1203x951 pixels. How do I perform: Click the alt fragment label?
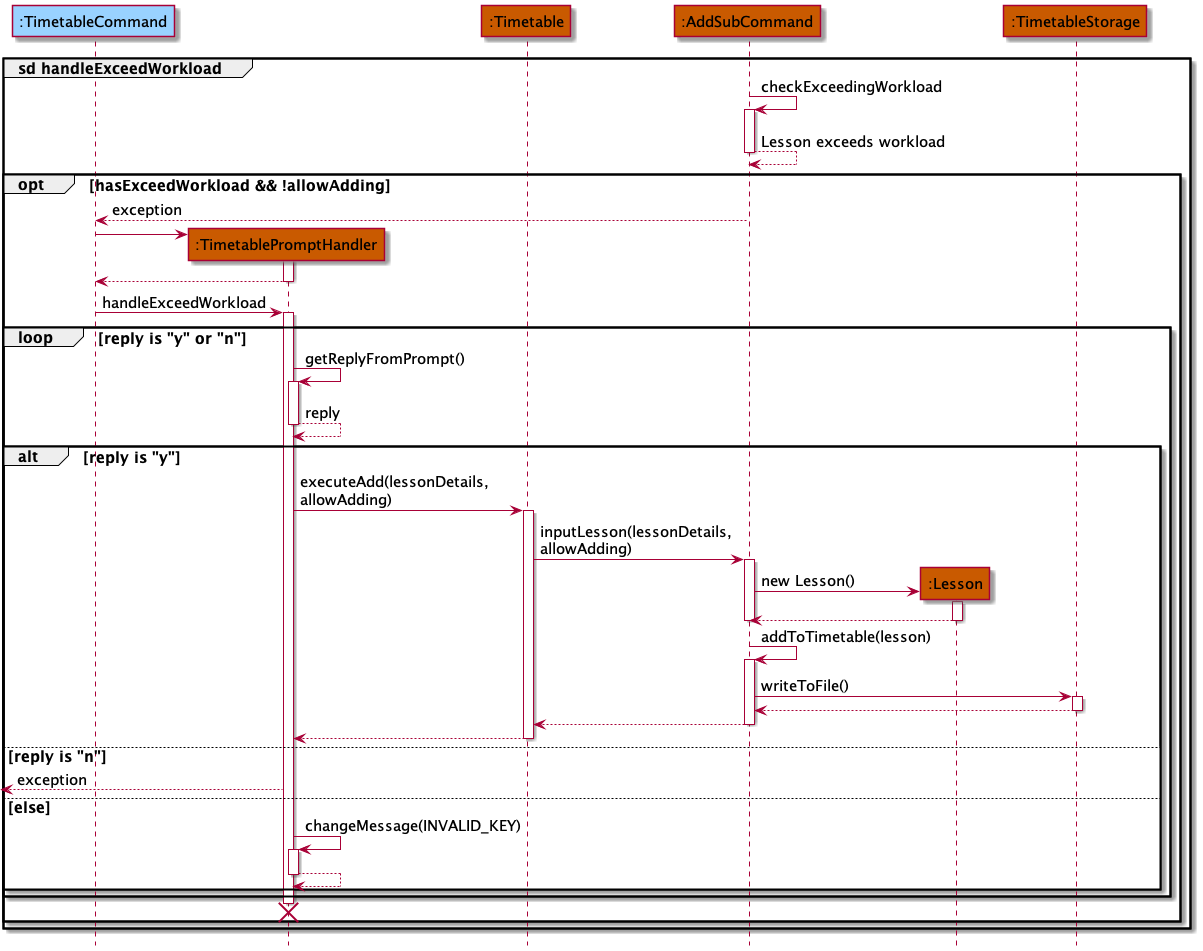[27, 456]
